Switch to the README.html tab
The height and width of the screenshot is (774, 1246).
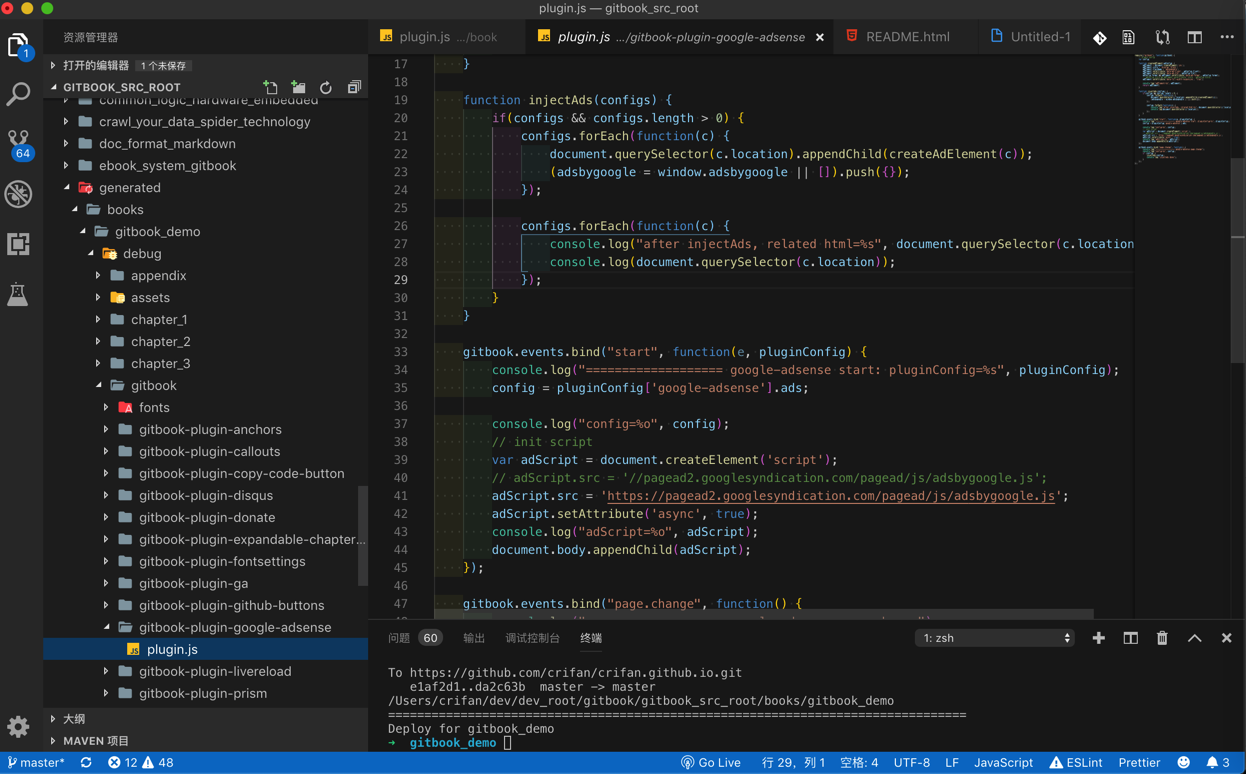(907, 37)
